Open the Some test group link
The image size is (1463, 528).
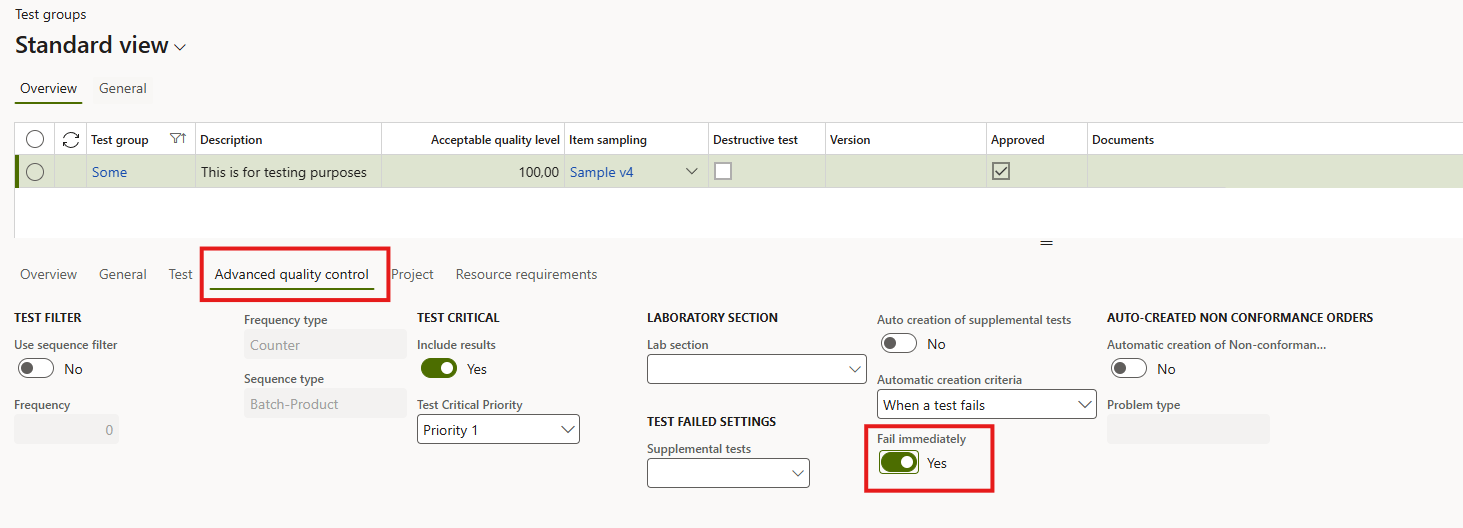(x=109, y=172)
